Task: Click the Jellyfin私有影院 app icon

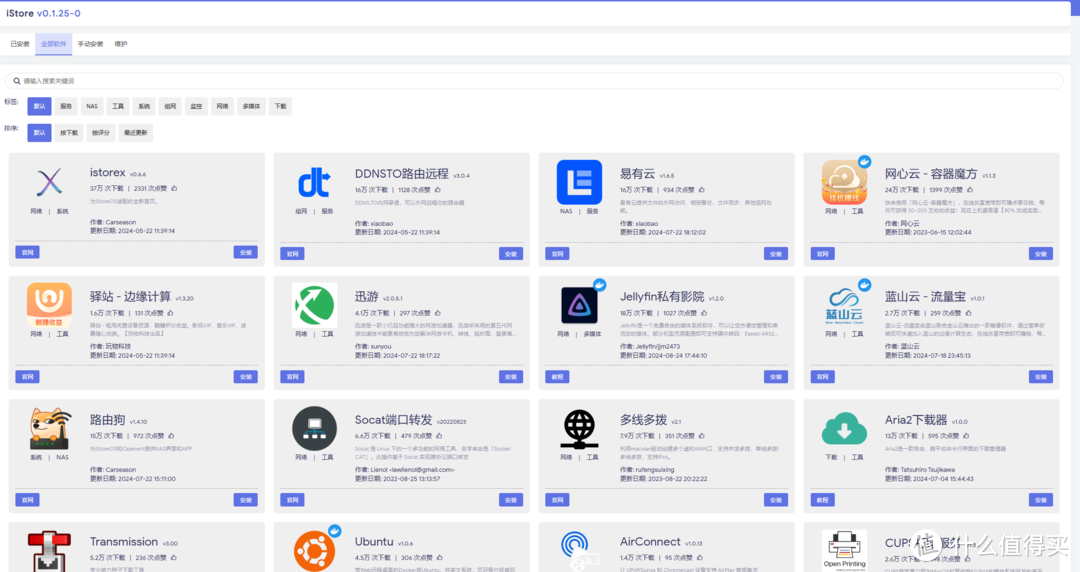Action: (579, 305)
